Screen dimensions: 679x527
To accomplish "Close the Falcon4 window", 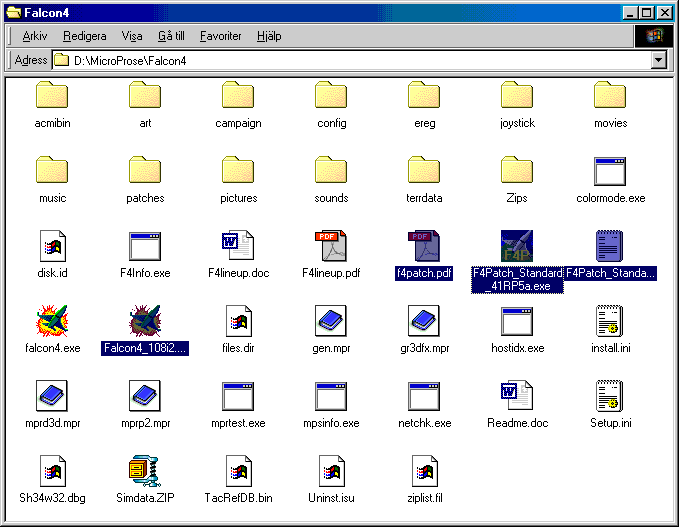I will [665, 13].
